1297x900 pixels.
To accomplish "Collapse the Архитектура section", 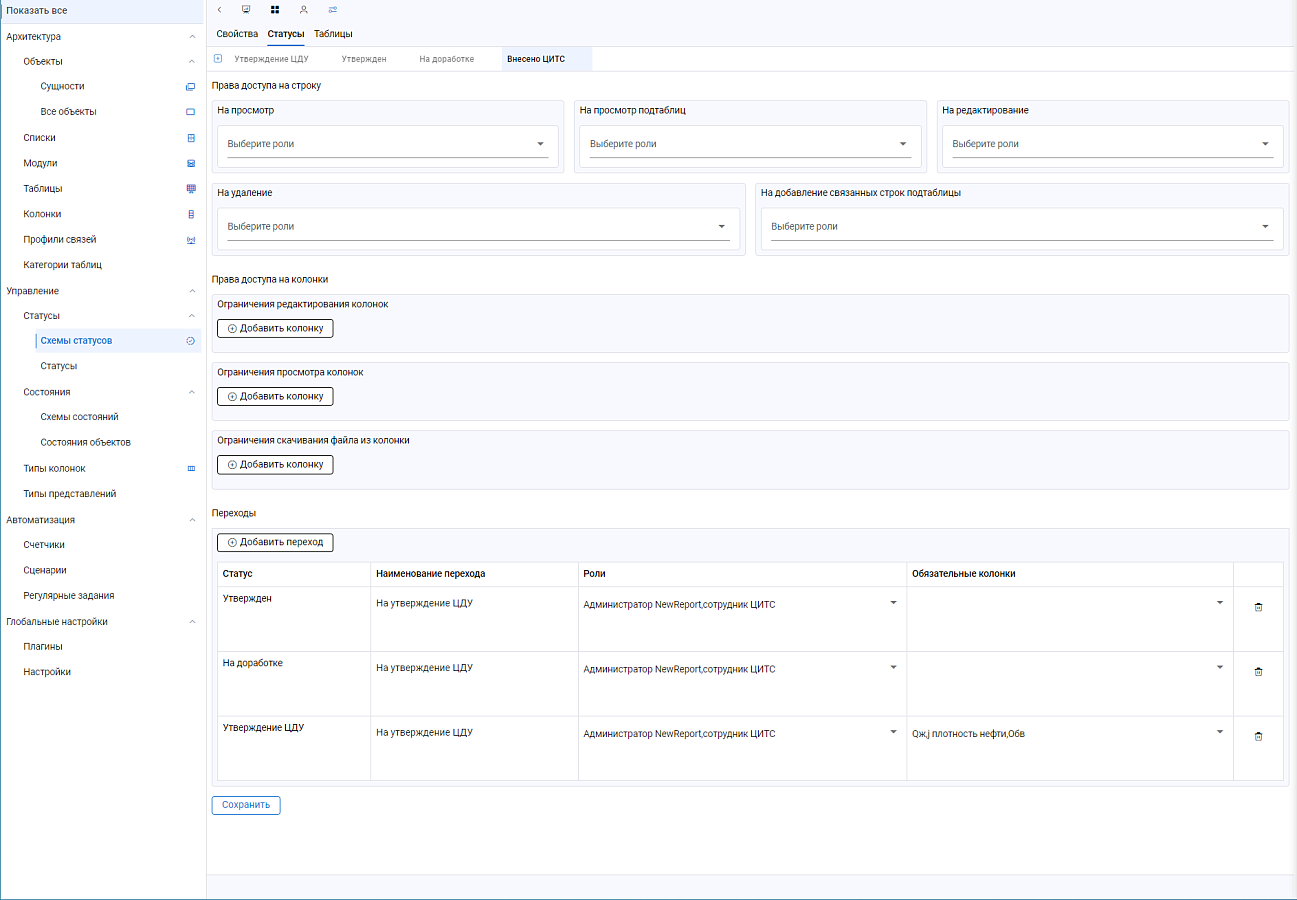I will click(x=192, y=37).
